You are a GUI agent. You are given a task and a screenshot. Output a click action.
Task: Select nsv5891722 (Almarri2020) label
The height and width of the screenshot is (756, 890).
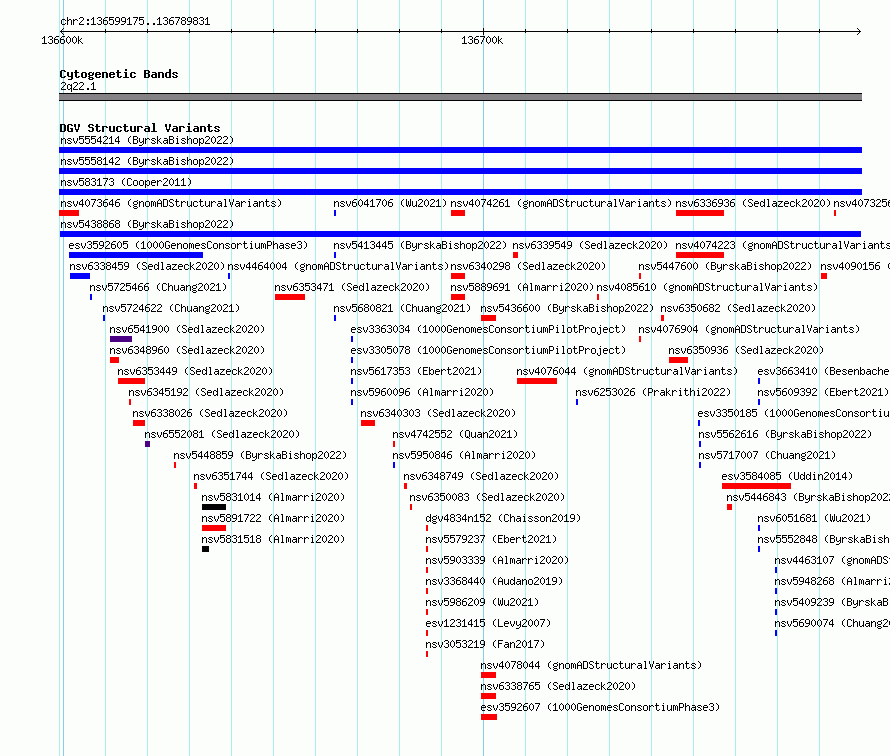pyautogui.click(x=273, y=518)
